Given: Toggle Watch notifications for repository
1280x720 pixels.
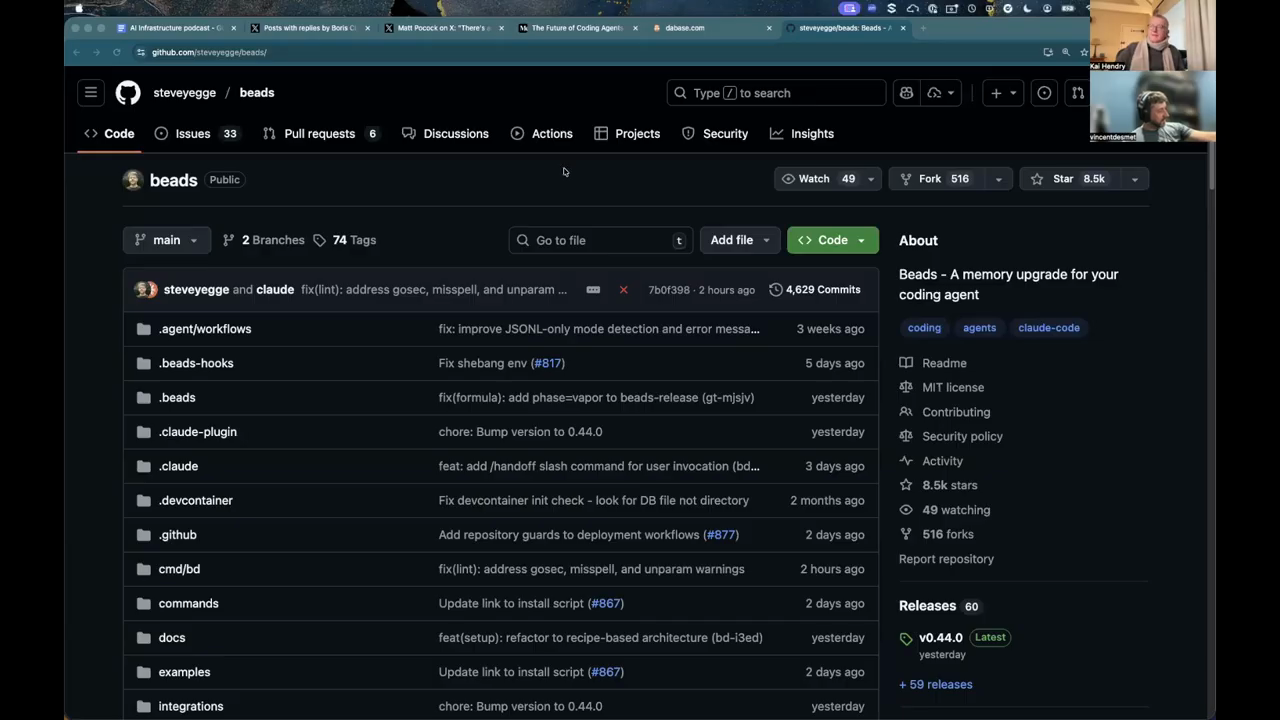Looking at the screenshot, I should (819, 179).
